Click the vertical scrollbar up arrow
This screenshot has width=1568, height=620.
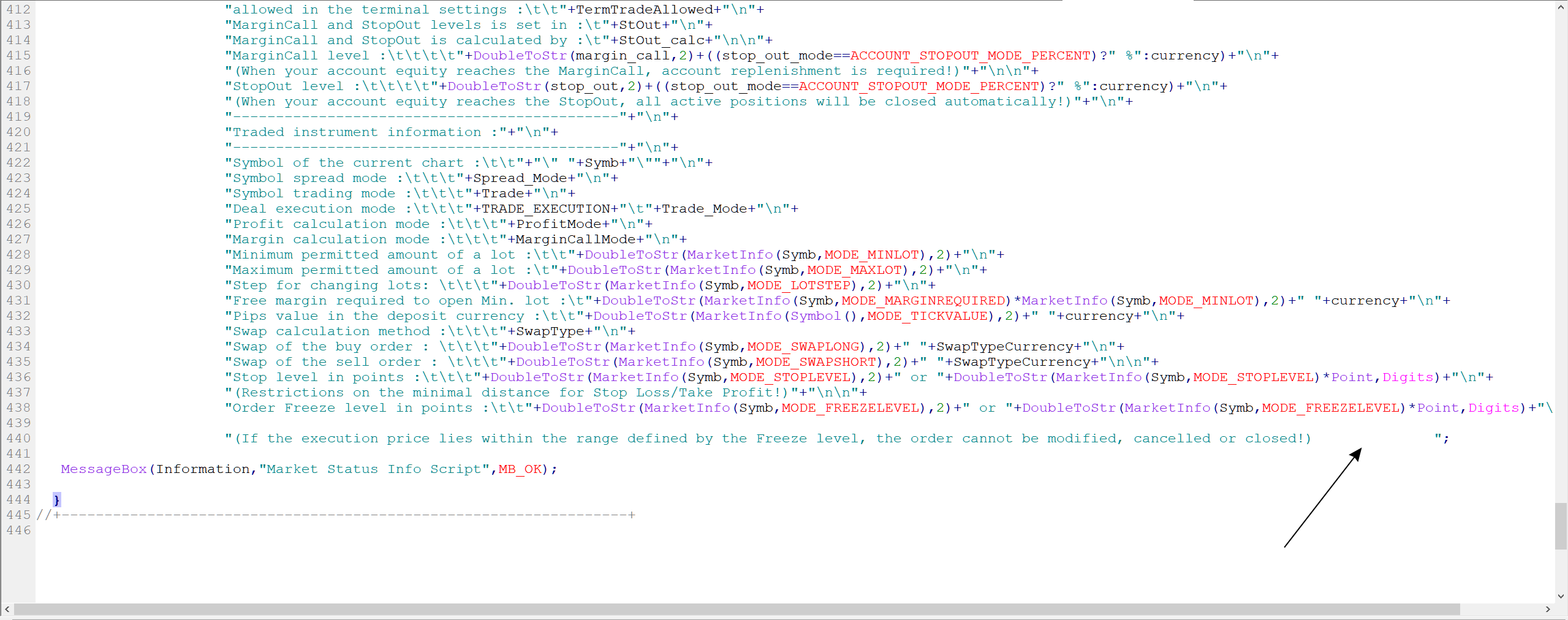coord(1561,6)
